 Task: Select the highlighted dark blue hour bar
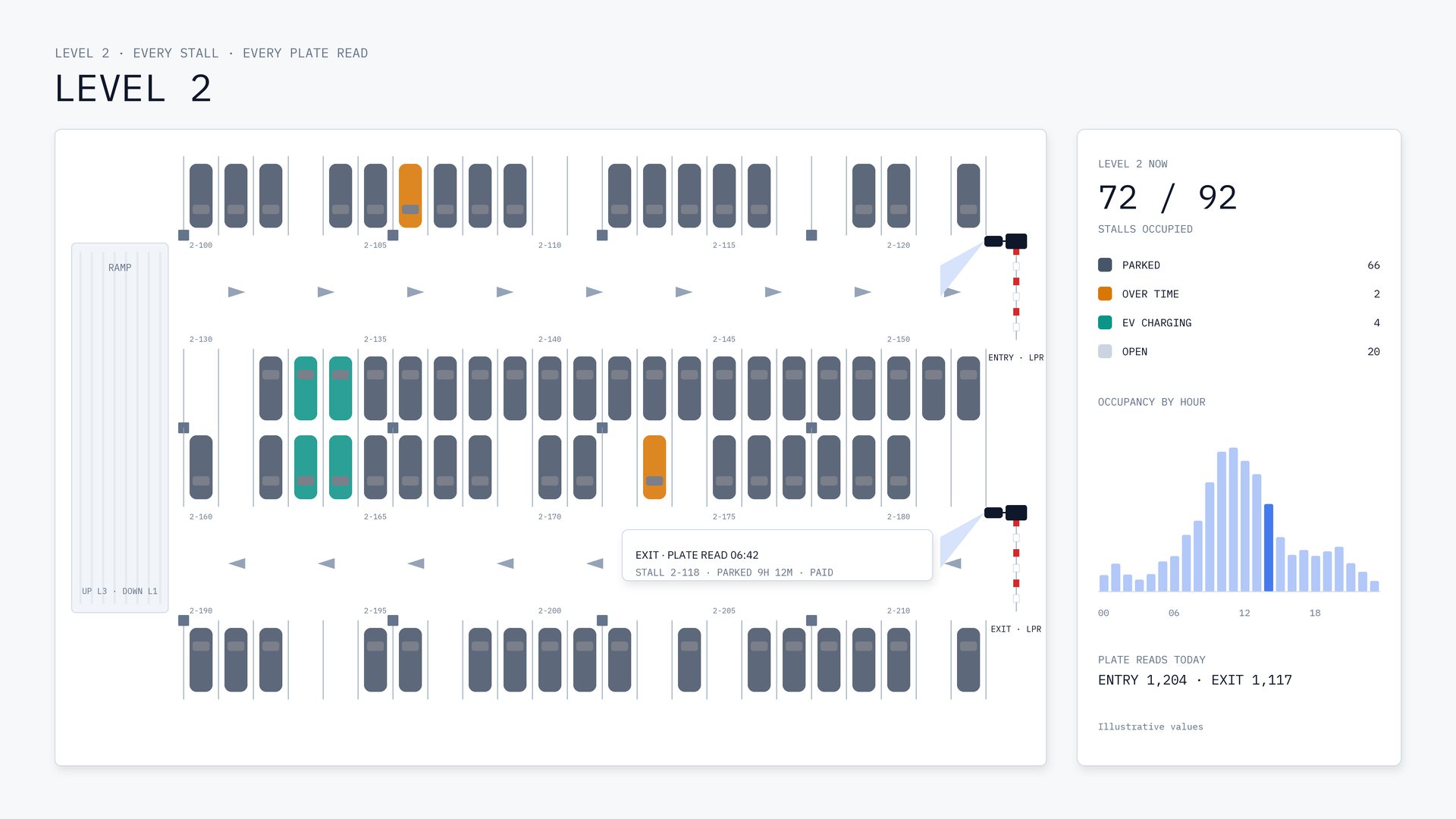(1269, 548)
